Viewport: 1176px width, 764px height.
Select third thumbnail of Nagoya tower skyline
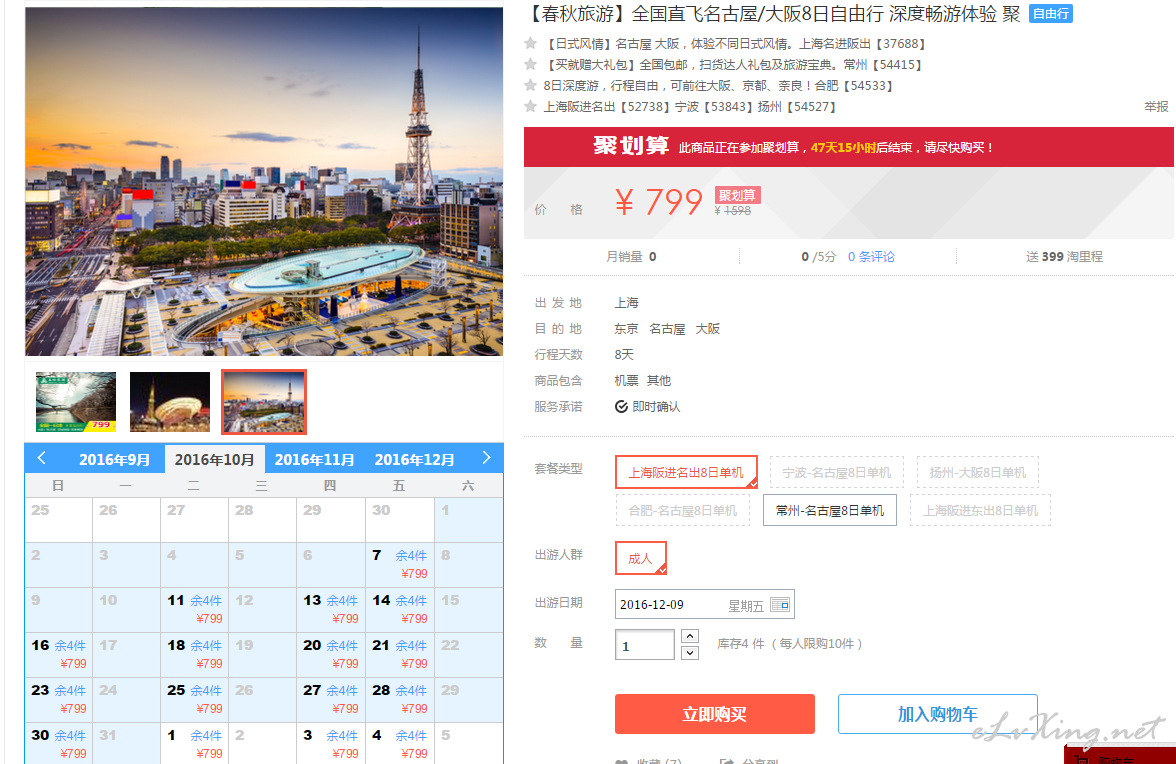tap(264, 402)
